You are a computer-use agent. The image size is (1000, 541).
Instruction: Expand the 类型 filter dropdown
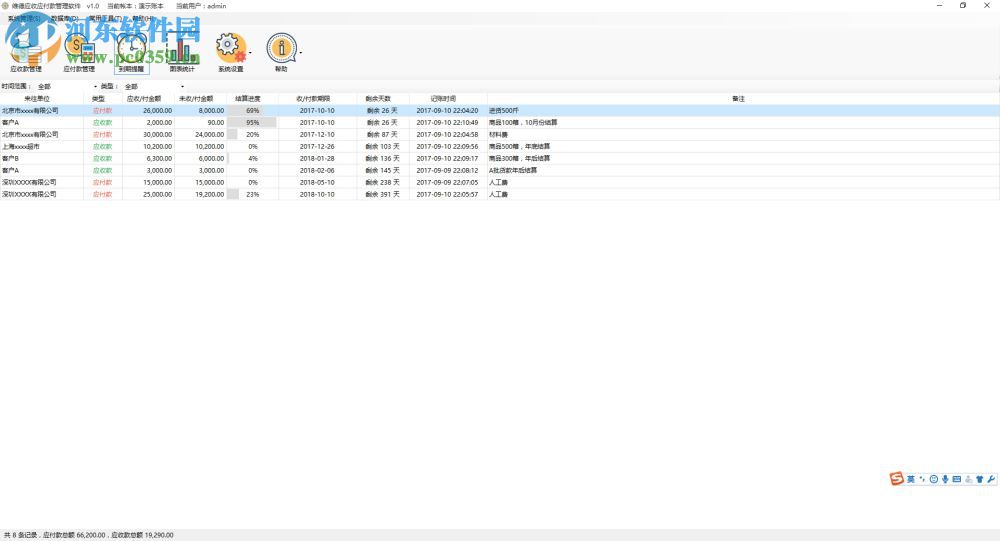pos(182,87)
